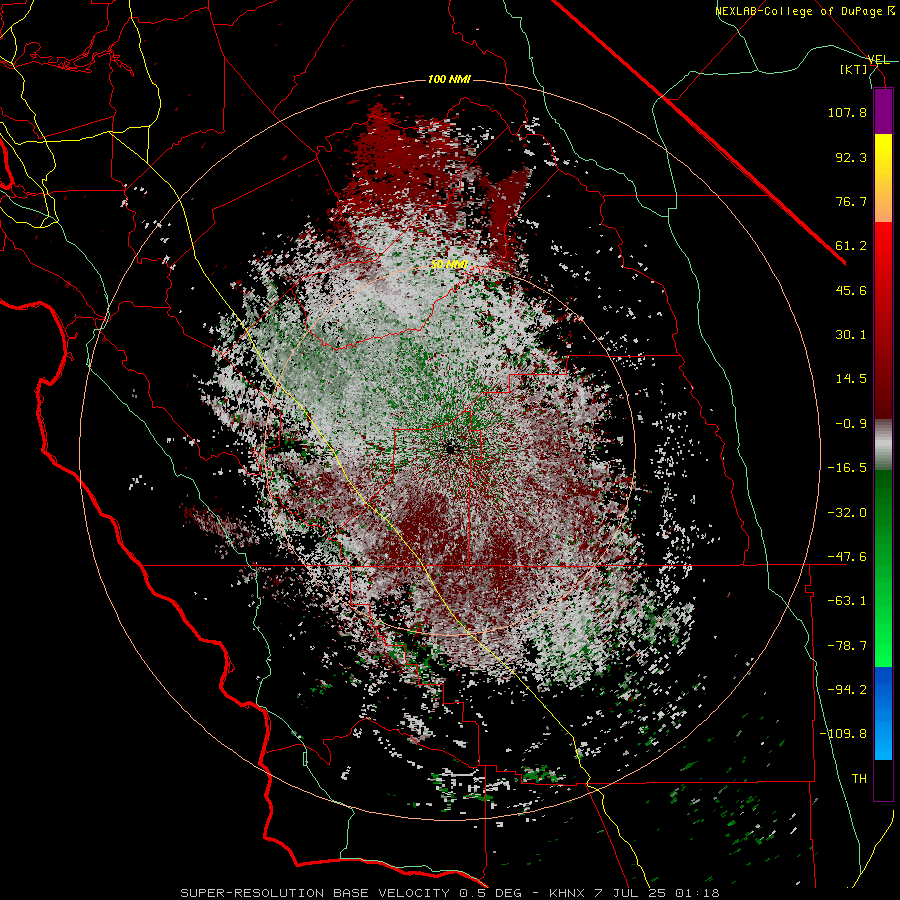Viewport: 900px width, 900px height.
Task: Click the 50 NMI range ring label
Action: coord(449,265)
